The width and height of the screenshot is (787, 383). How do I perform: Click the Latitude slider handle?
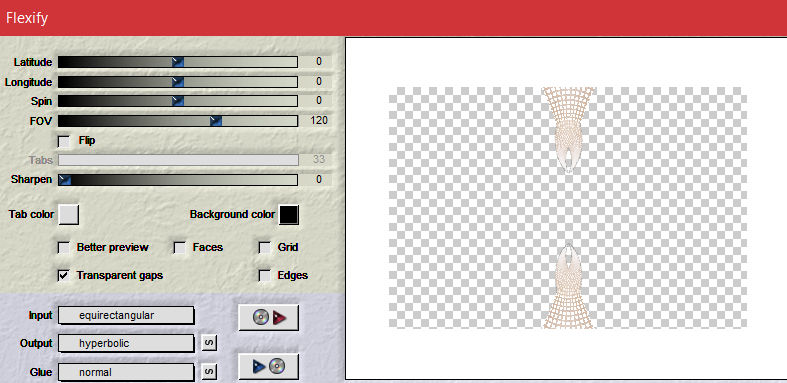(178, 62)
